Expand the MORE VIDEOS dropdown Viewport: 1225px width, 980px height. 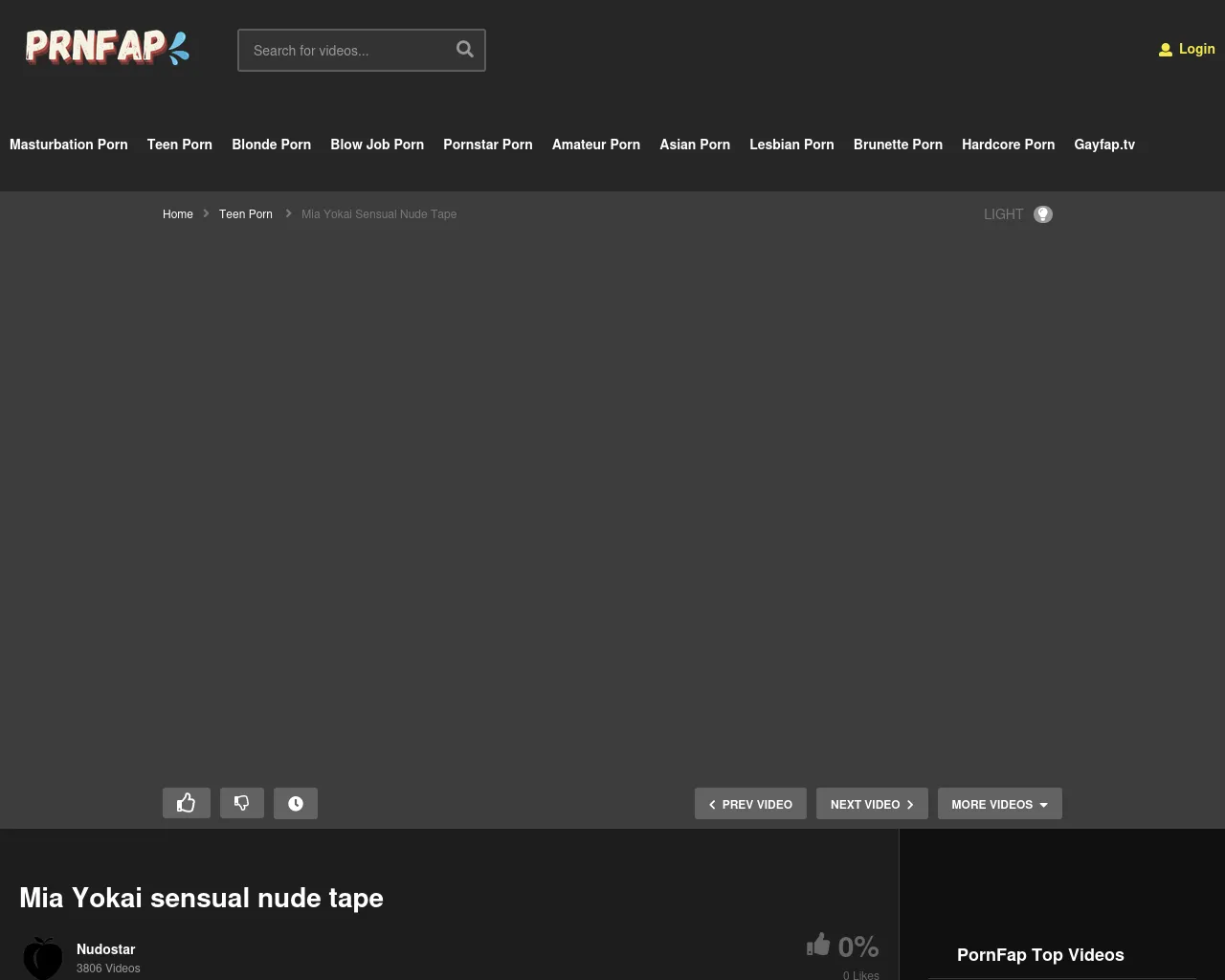point(999,804)
